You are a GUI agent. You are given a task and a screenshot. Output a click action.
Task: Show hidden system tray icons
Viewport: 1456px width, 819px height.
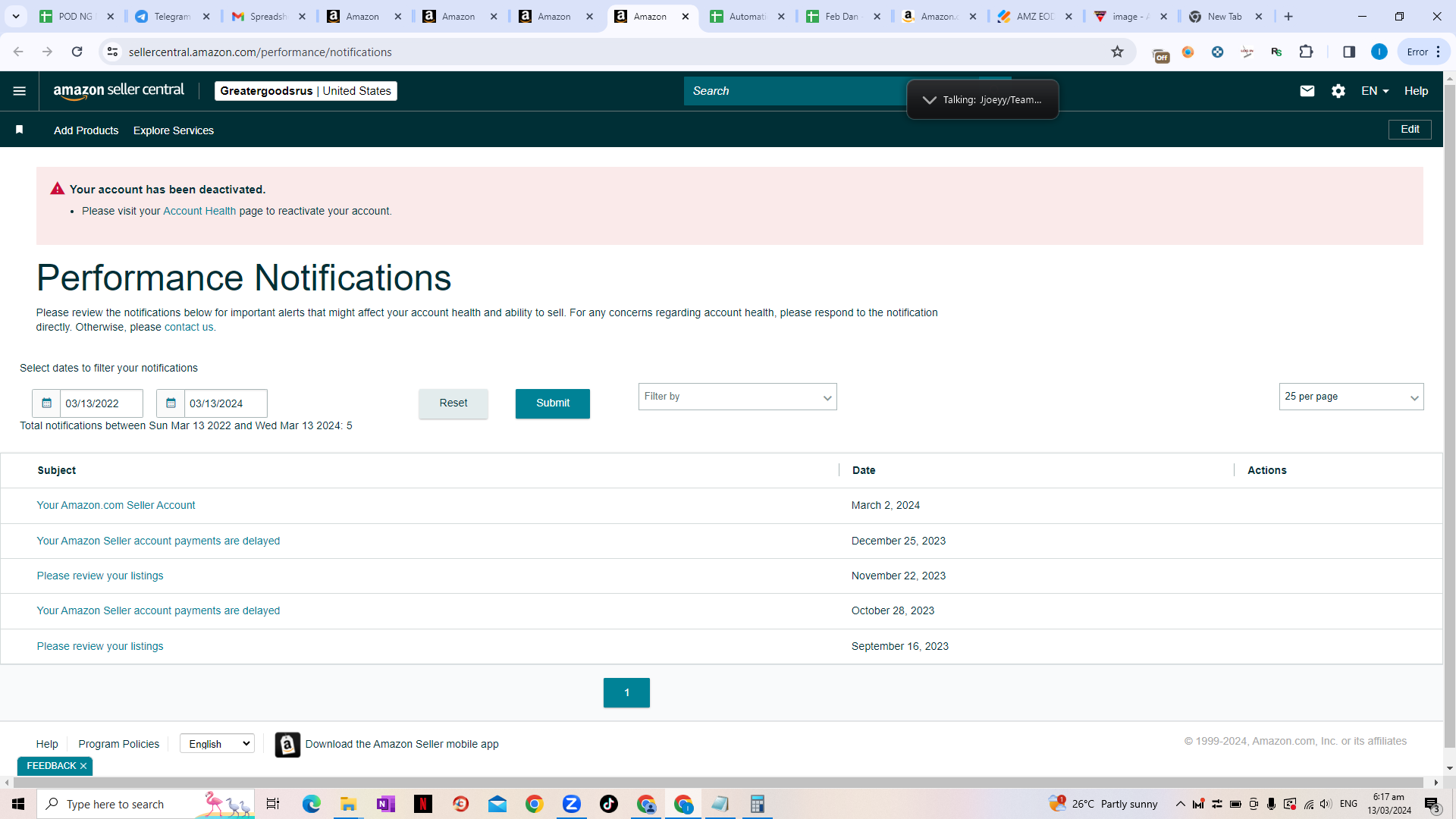click(1180, 804)
